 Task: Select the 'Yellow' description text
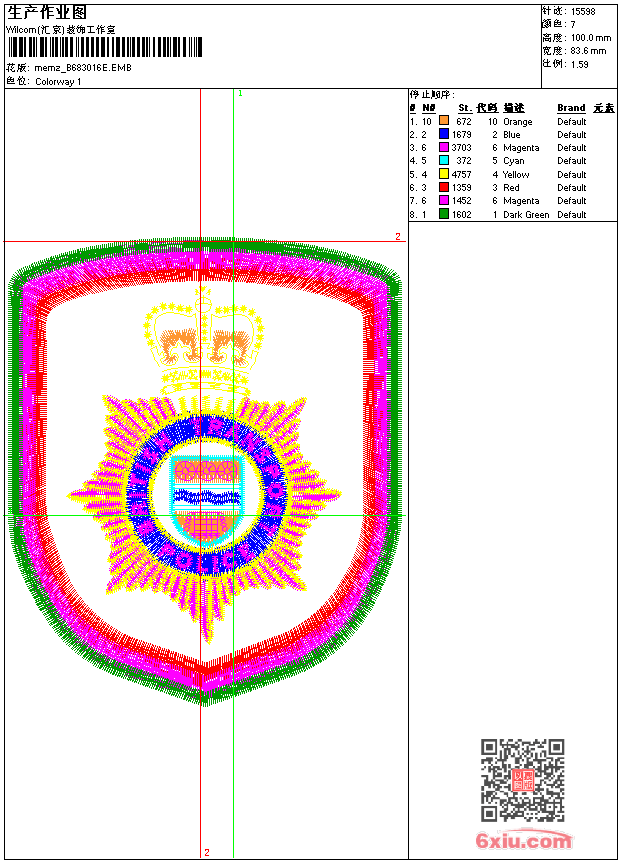pos(516,174)
